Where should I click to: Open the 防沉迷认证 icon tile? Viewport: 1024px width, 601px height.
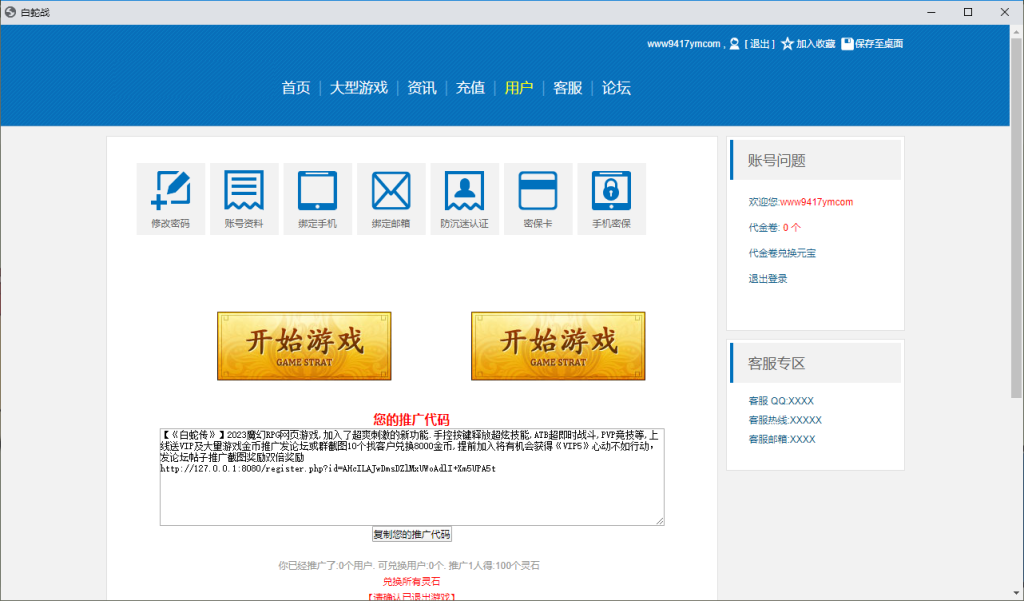tap(464, 199)
